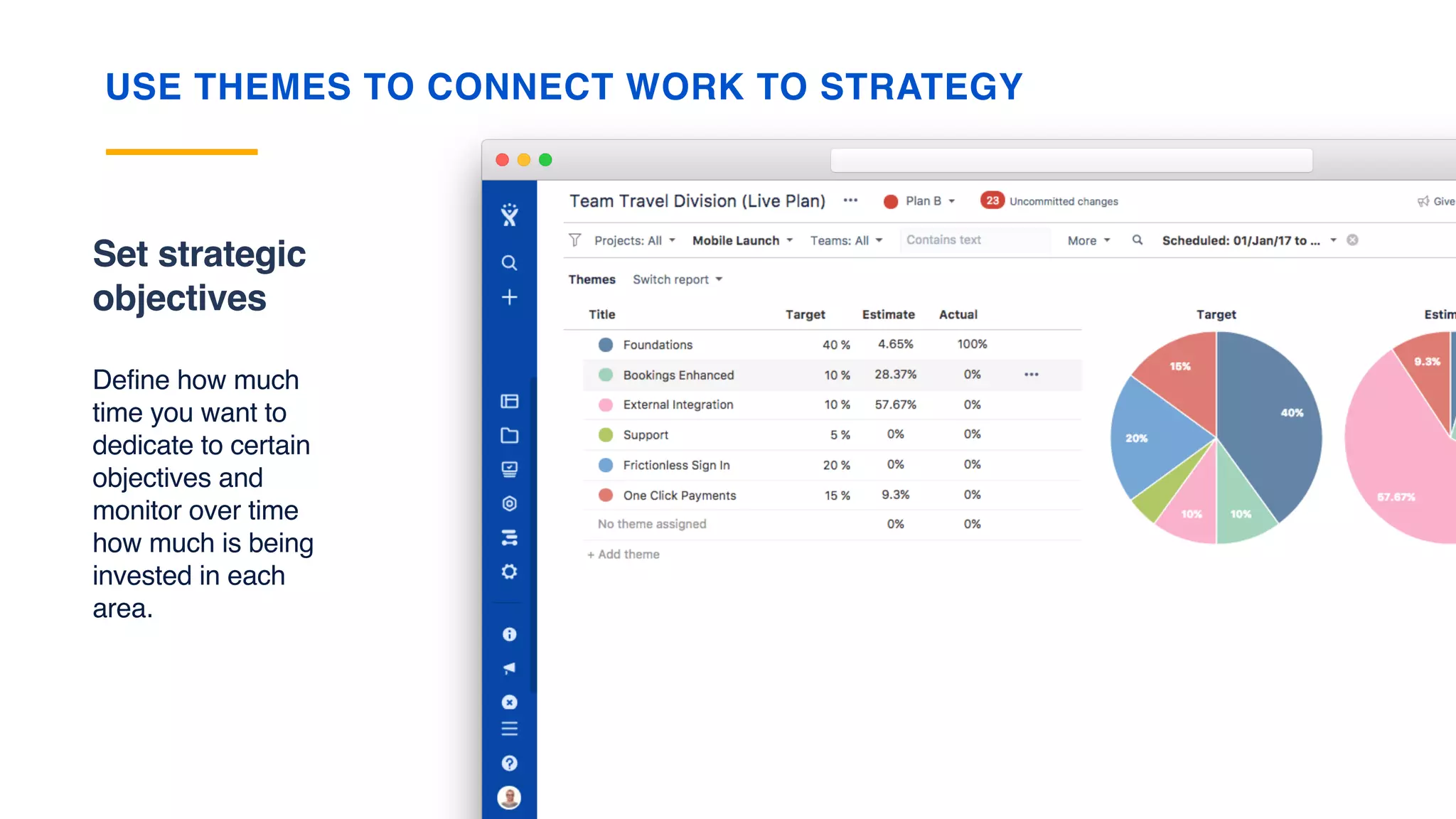Open the hamburger menu in sidebar
The image size is (1456, 819).
(509, 729)
